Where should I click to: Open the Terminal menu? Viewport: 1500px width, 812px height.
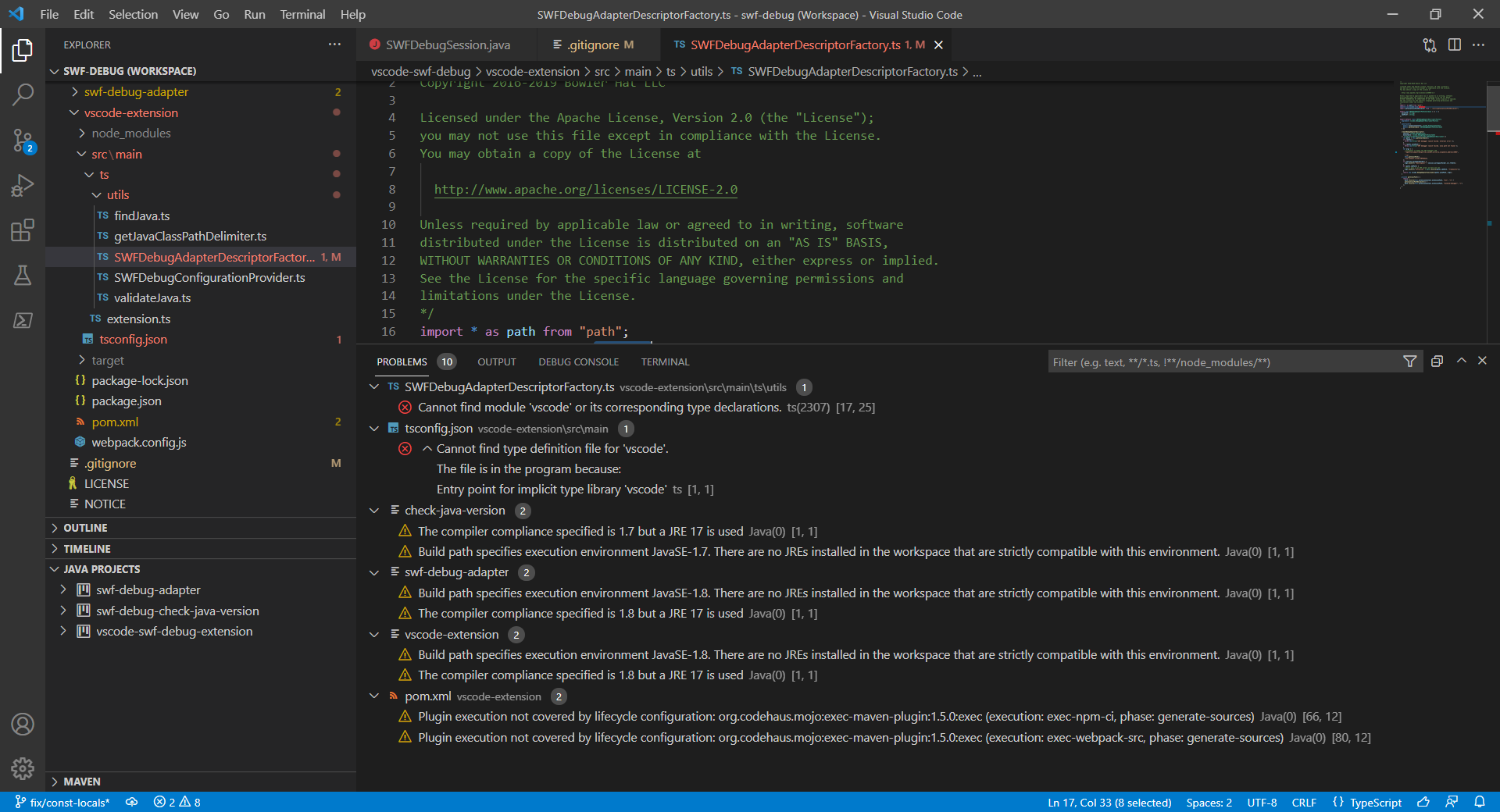pyautogui.click(x=302, y=14)
